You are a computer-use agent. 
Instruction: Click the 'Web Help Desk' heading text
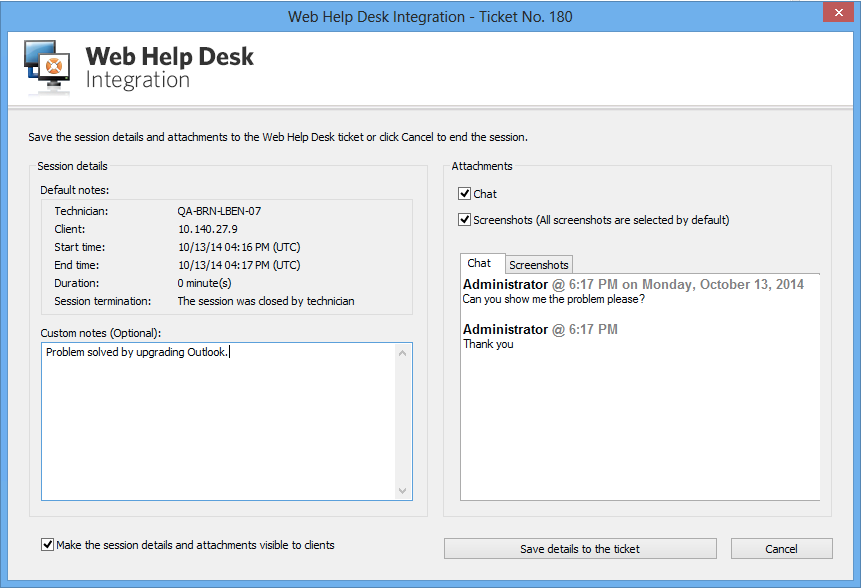[170, 56]
